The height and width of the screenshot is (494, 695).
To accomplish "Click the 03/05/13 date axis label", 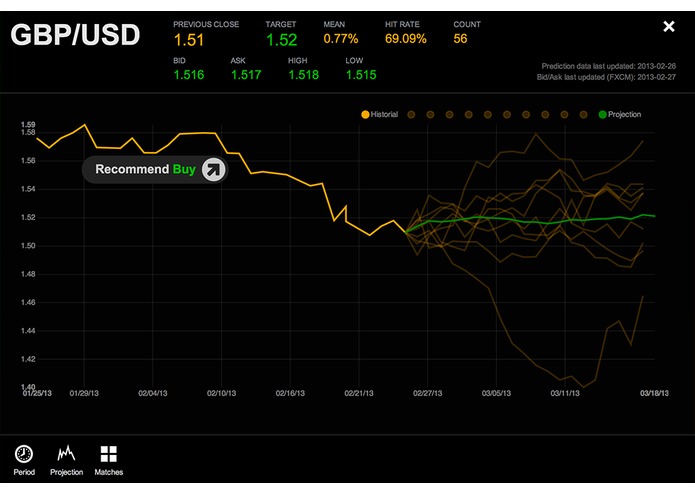I will pyautogui.click(x=496, y=393).
